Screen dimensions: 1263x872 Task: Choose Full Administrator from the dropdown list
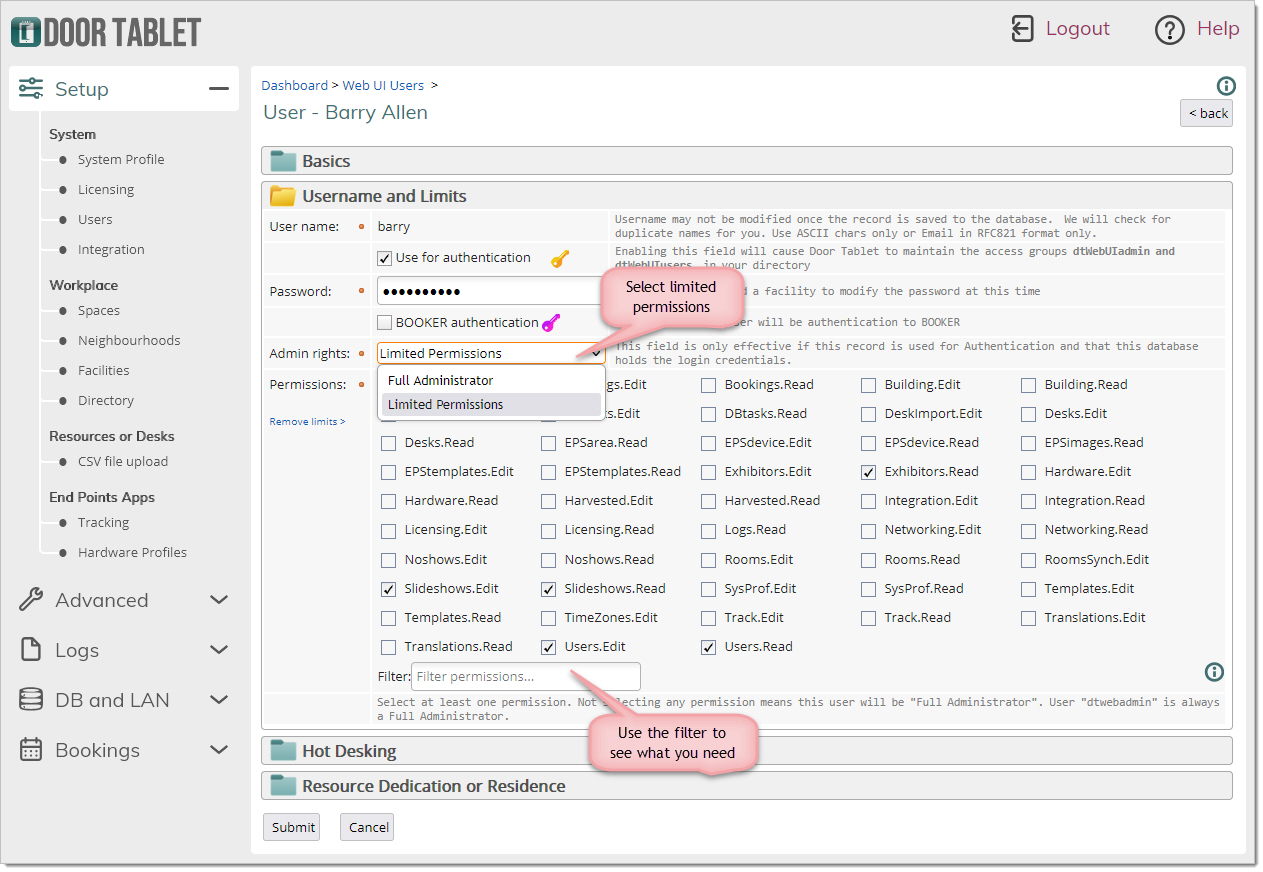coord(491,381)
